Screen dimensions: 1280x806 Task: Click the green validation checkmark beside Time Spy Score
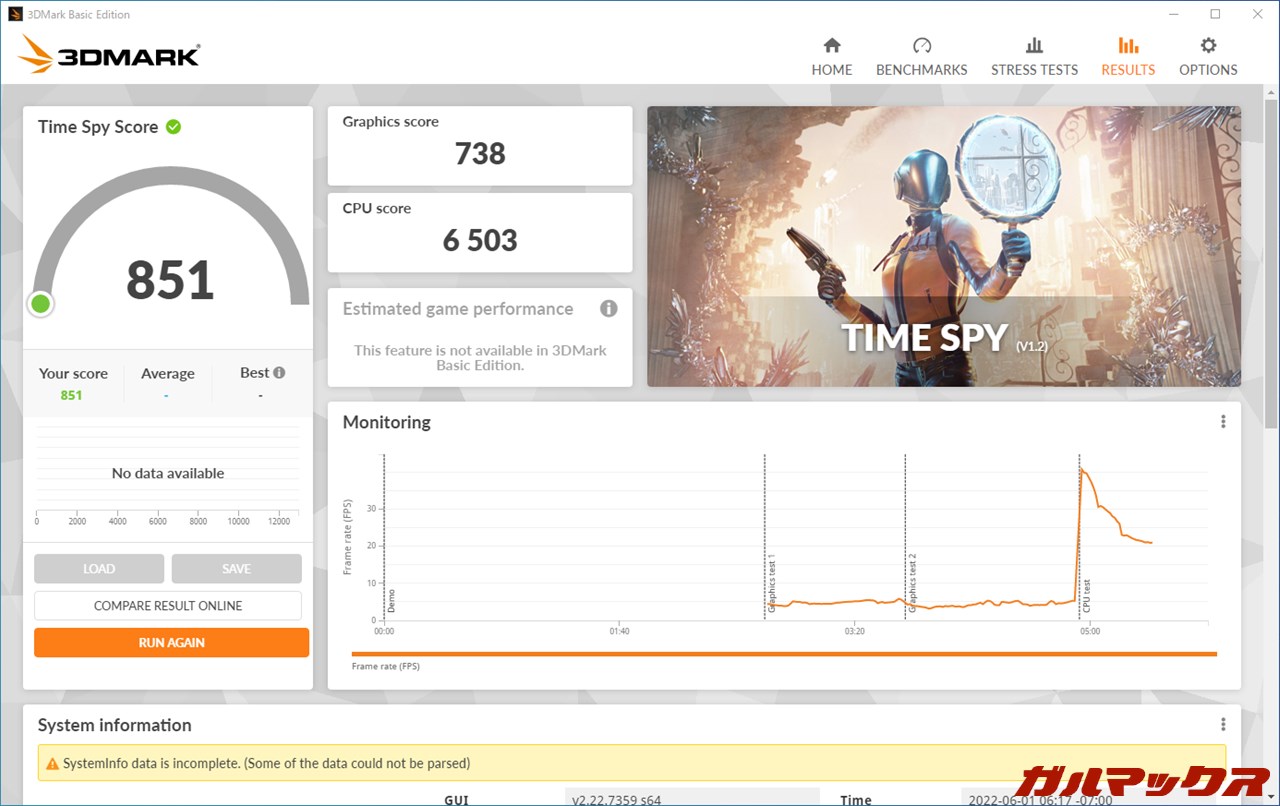(x=174, y=127)
